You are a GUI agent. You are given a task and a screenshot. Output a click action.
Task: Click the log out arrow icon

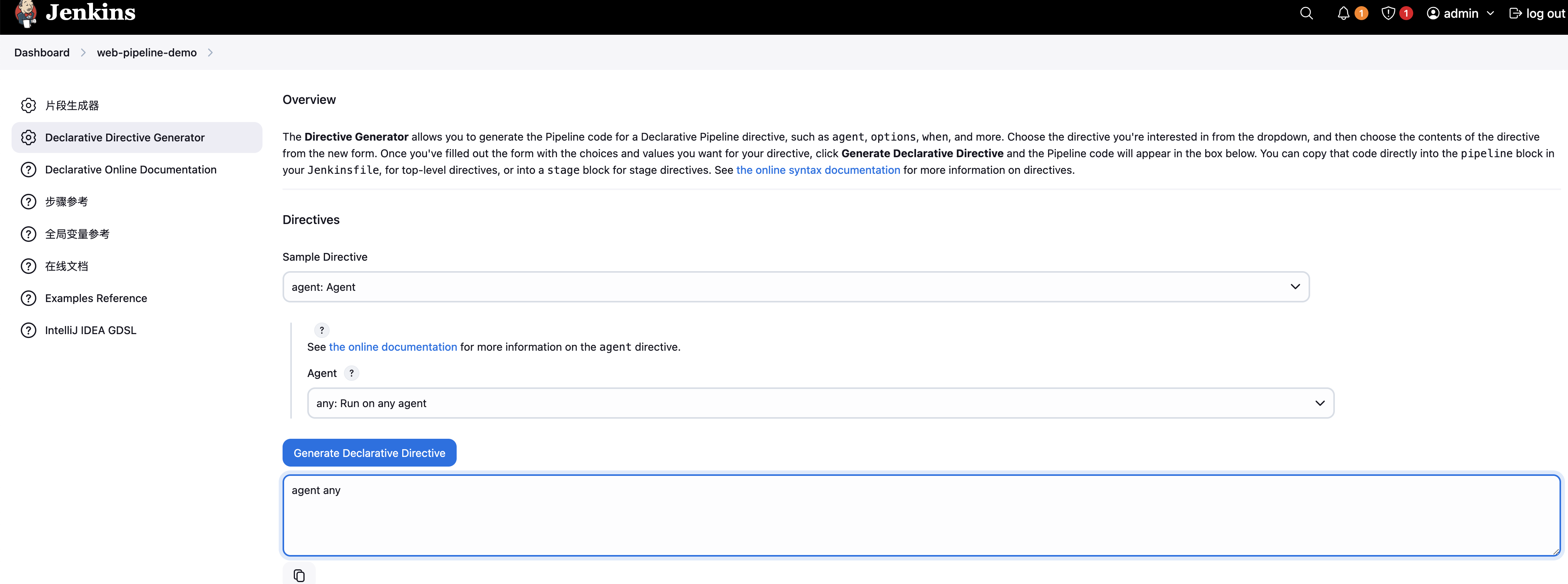tap(1516, 14)
